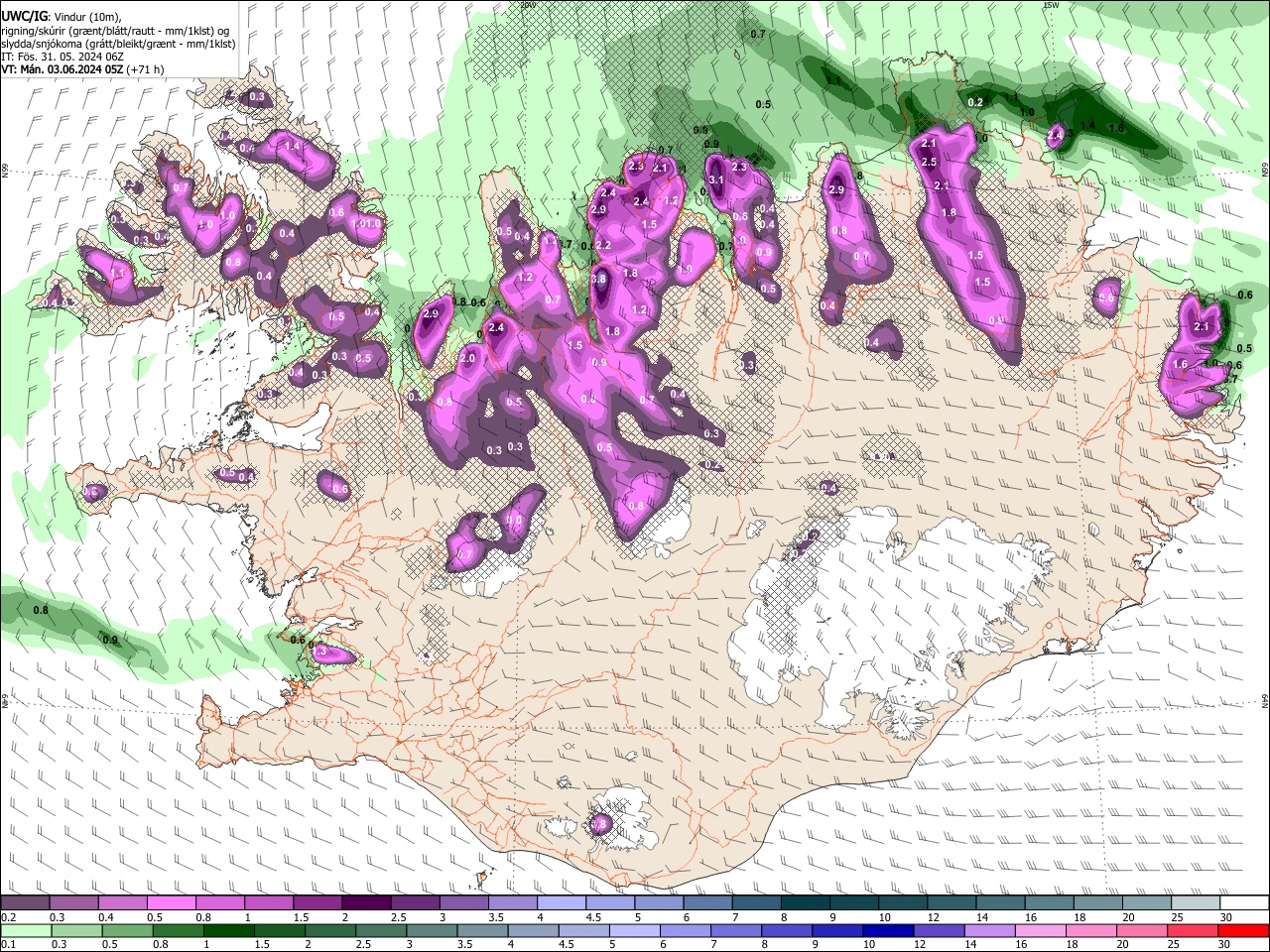
Task: Click the '25' label under the upper legend row
Action: tap(1177, 917)
